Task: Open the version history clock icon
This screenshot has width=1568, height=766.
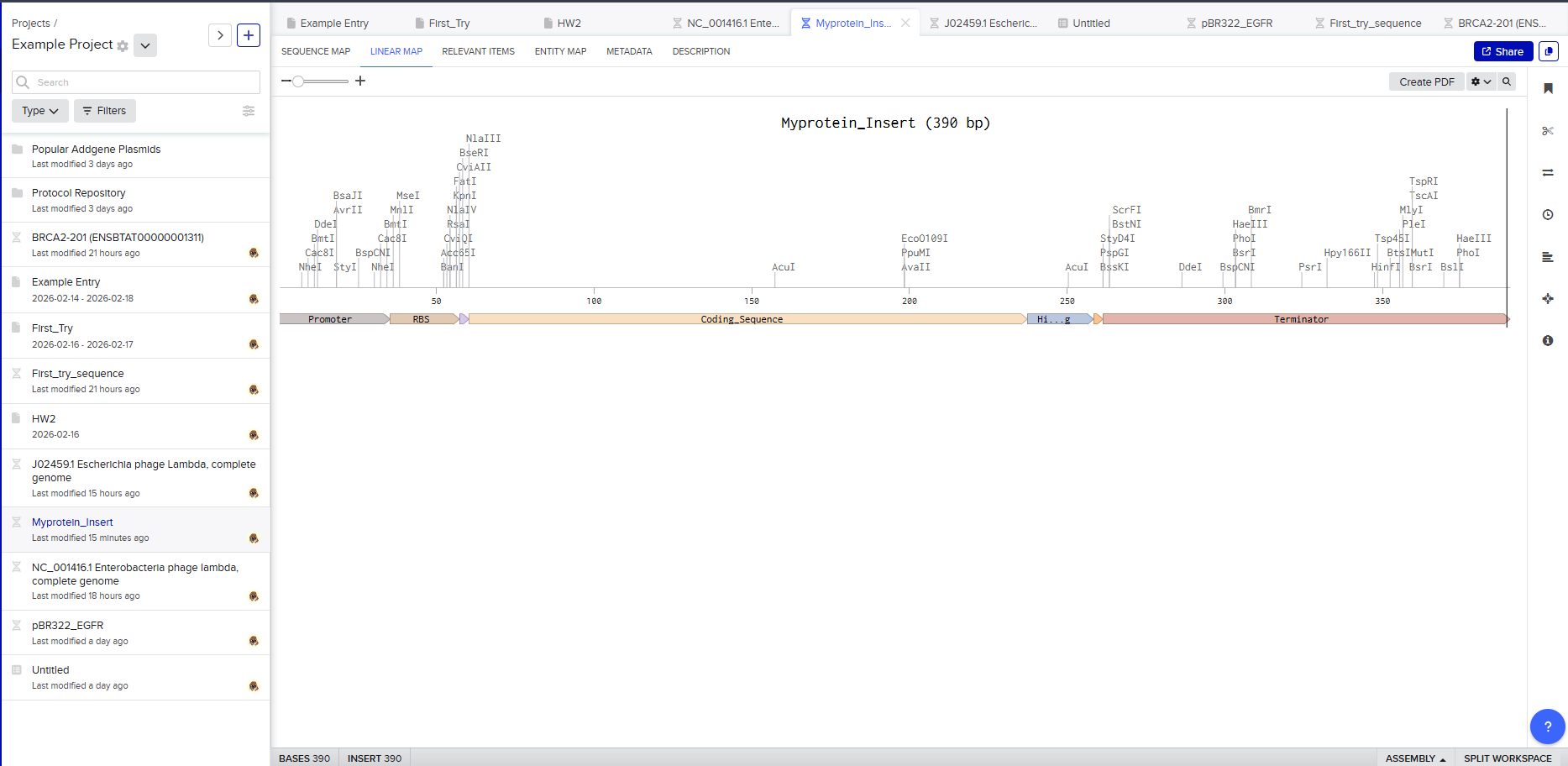Action: pyautogui.click(x=1547, y=215)
